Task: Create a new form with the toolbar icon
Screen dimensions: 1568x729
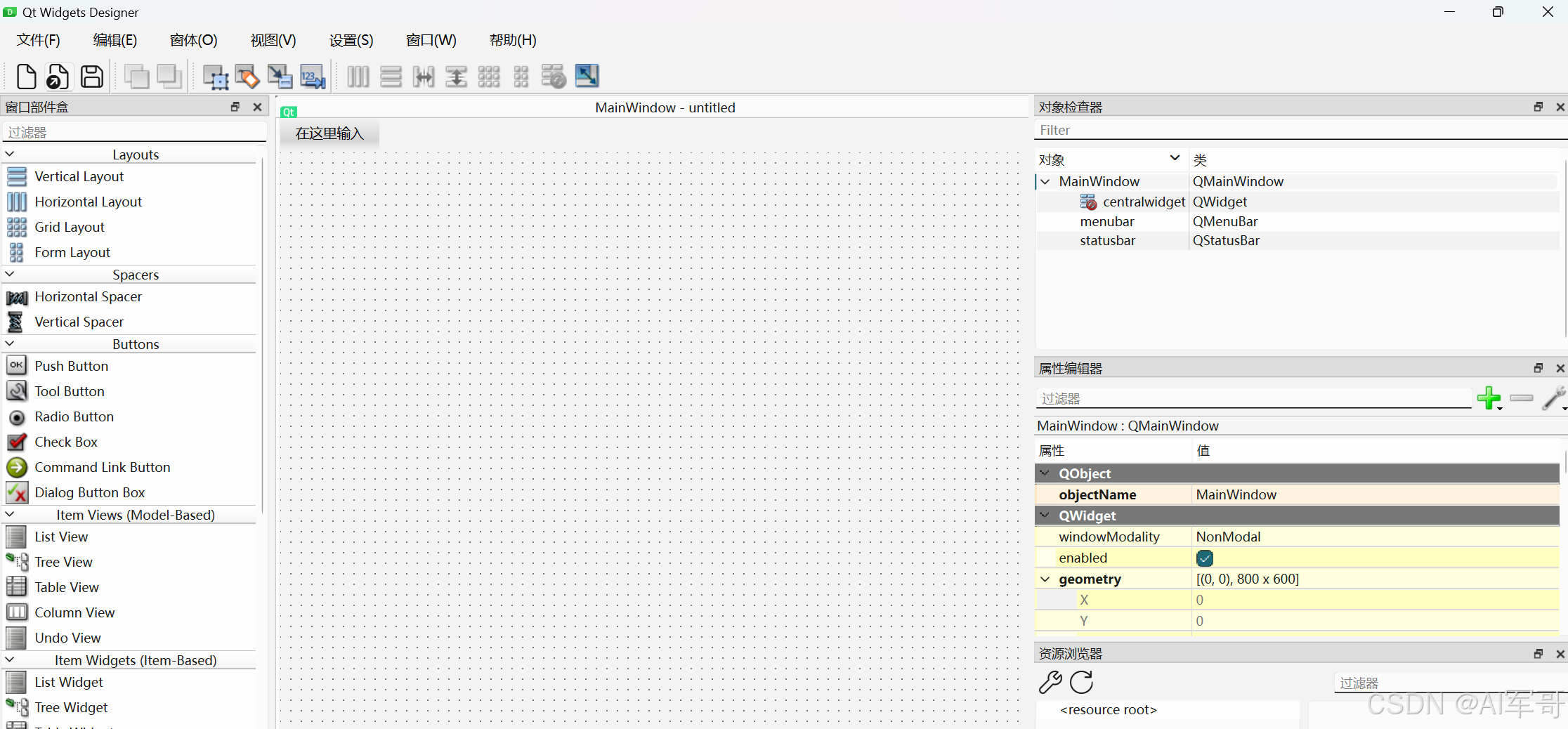Action: coord(26,77)
